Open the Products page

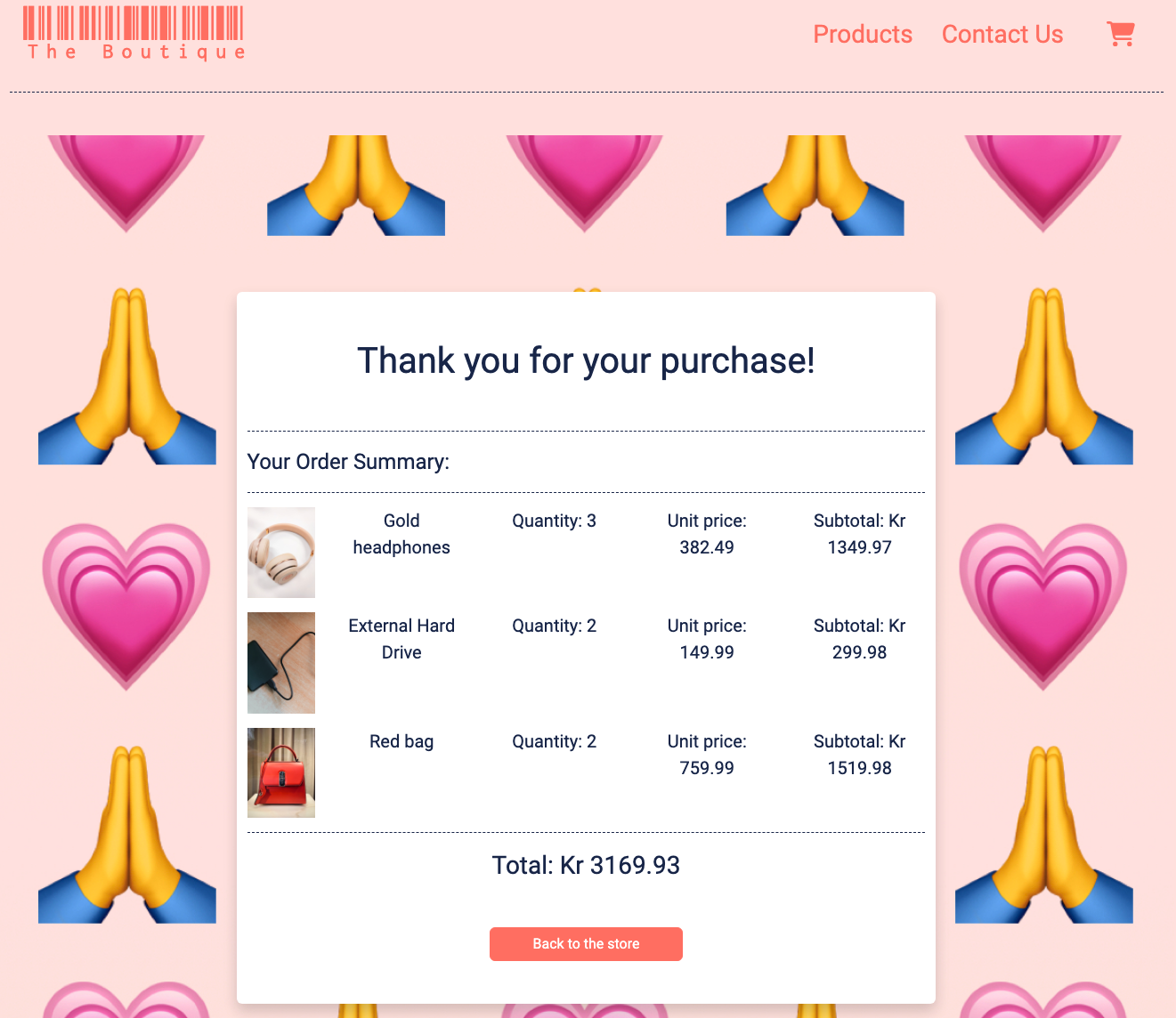(x=863, y=34)
